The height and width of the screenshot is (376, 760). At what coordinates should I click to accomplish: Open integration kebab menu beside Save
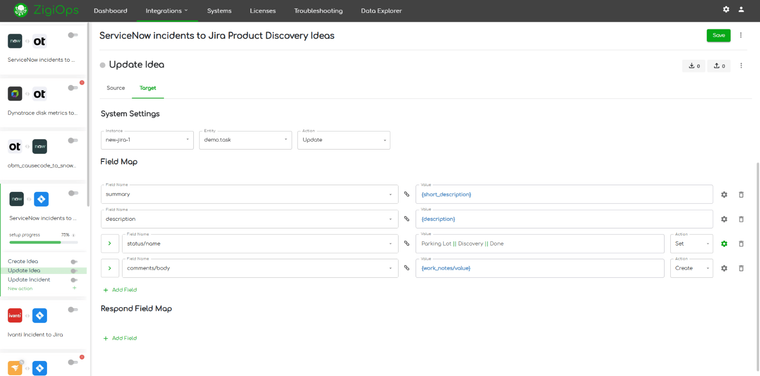pos(741,35)
